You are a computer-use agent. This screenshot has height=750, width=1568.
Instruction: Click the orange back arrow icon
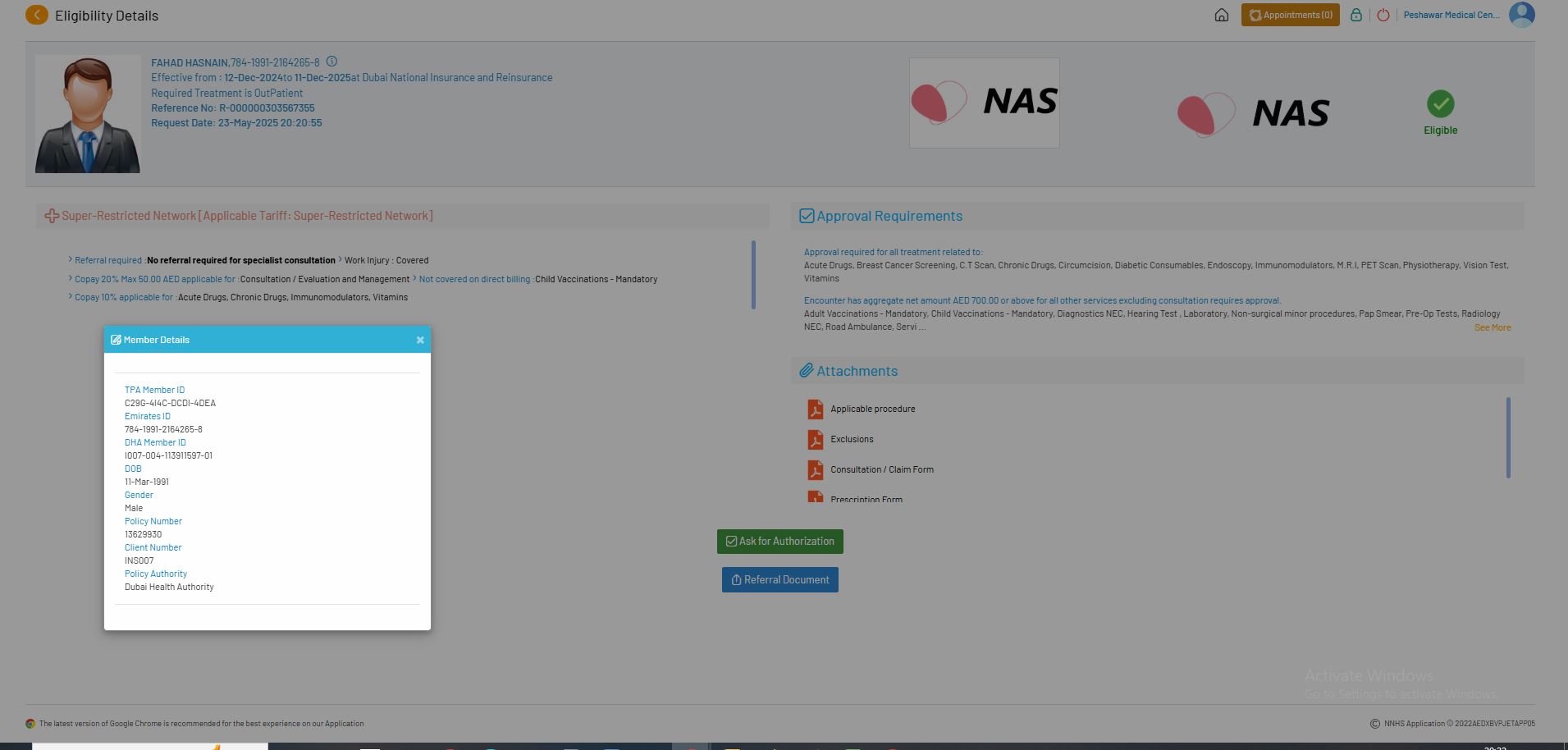point(37,15)
